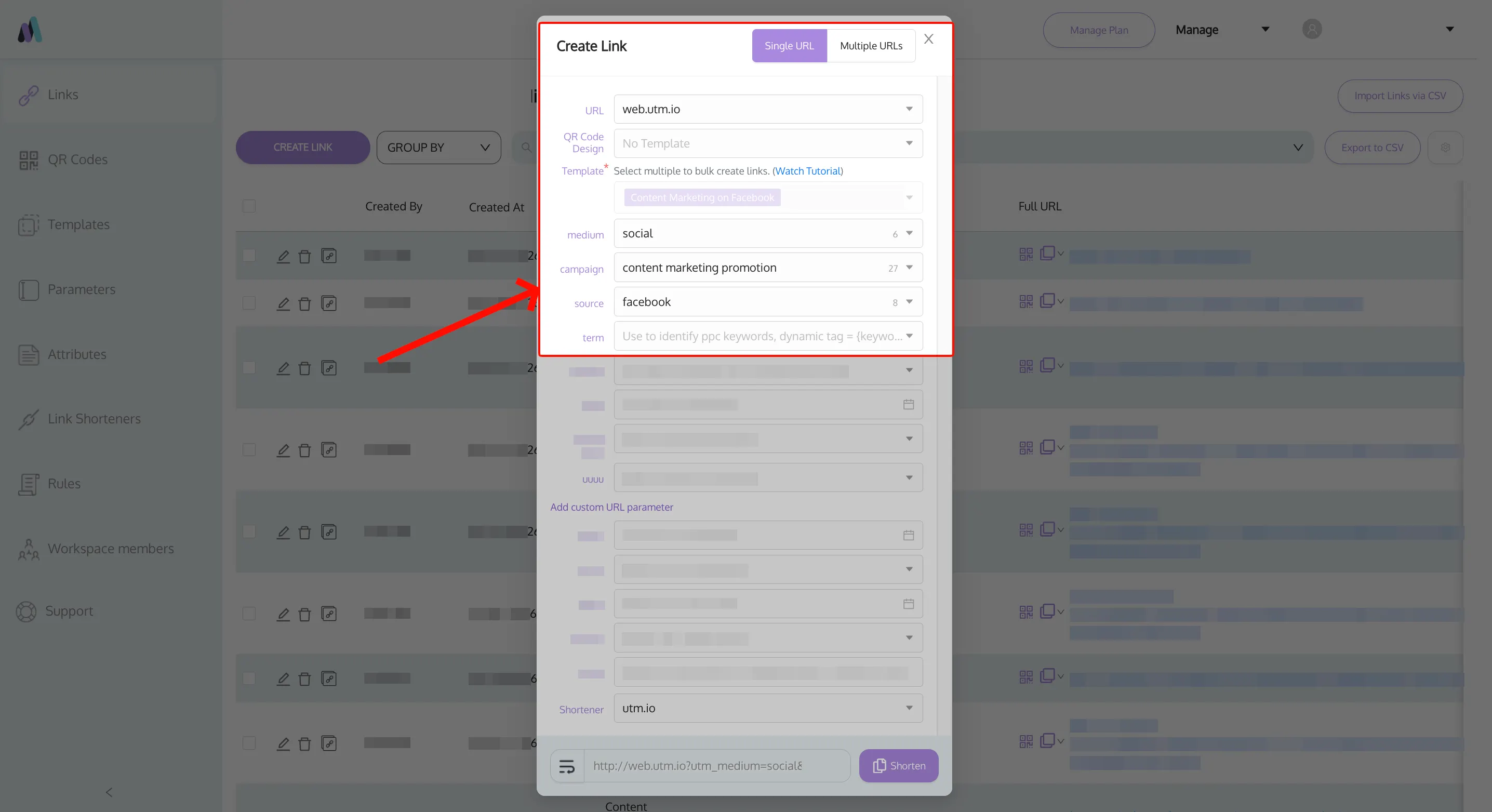
Task: Click trash icon in second link row
Action: click(304, 303)
